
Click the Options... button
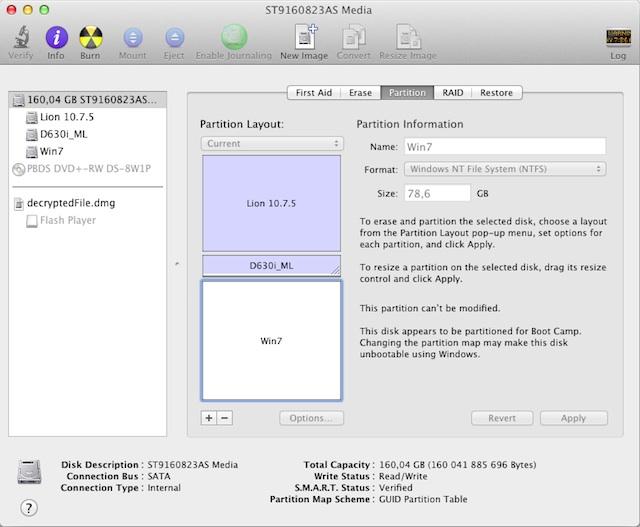(311, 418)
